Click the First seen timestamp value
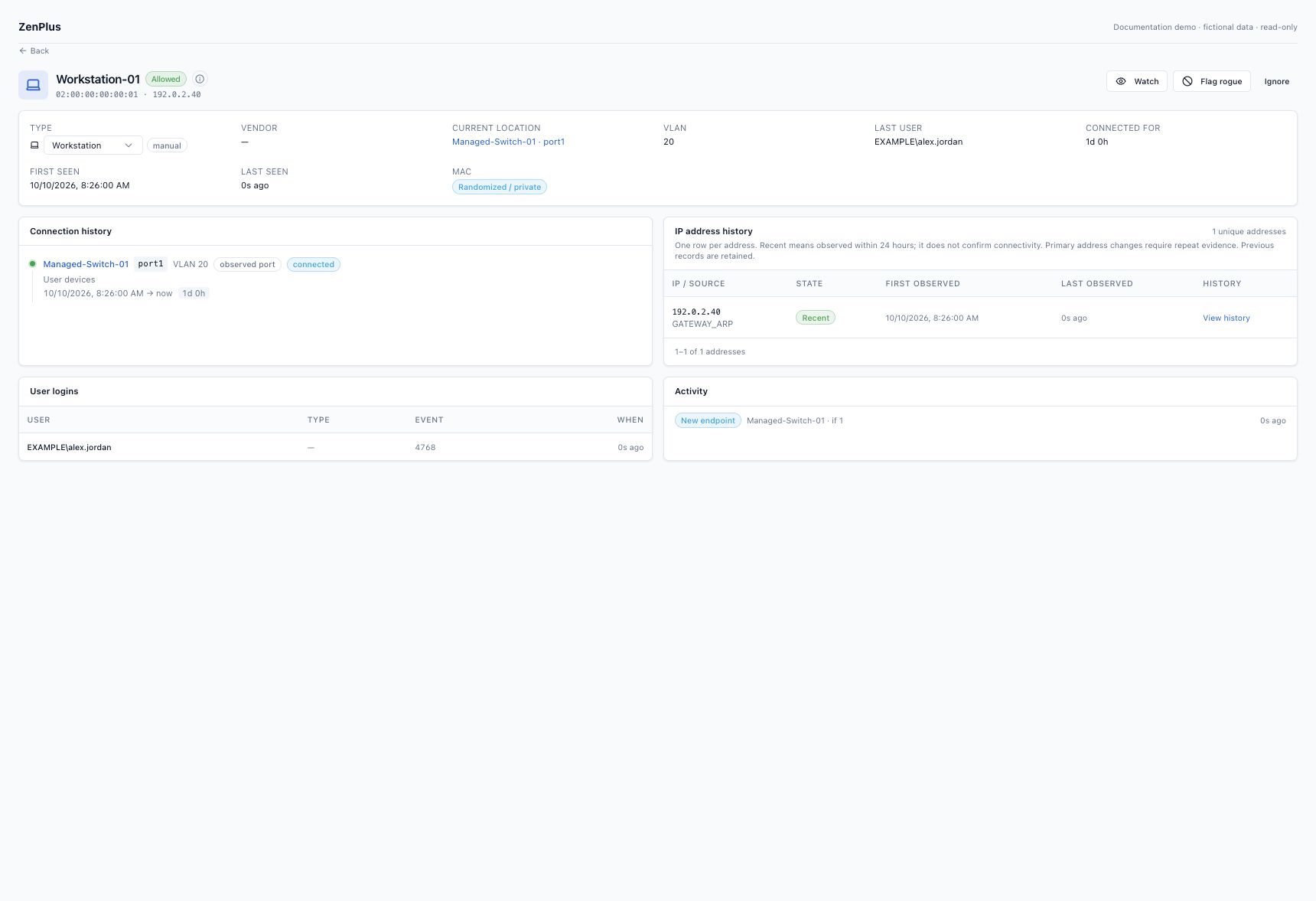Screen dimensions: 1316x901 point(80,185)
